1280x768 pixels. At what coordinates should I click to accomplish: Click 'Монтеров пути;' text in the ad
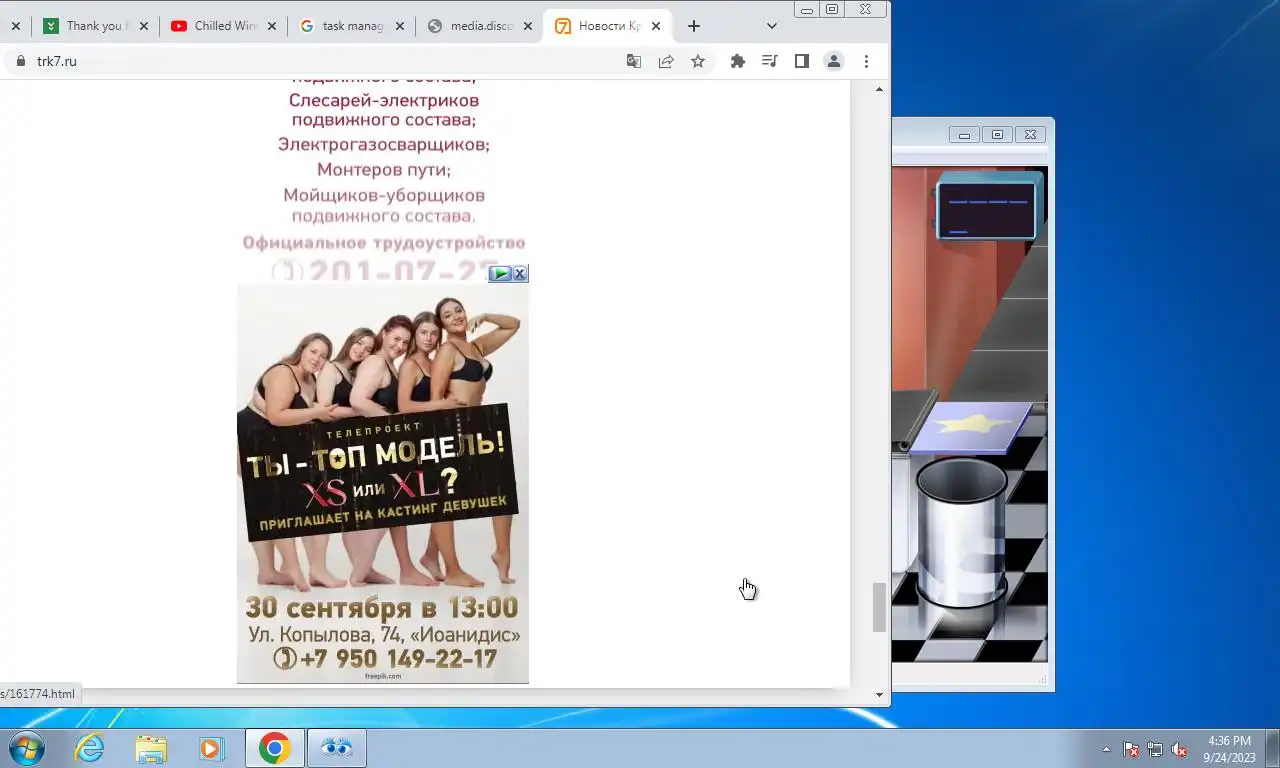coord(384,170)
